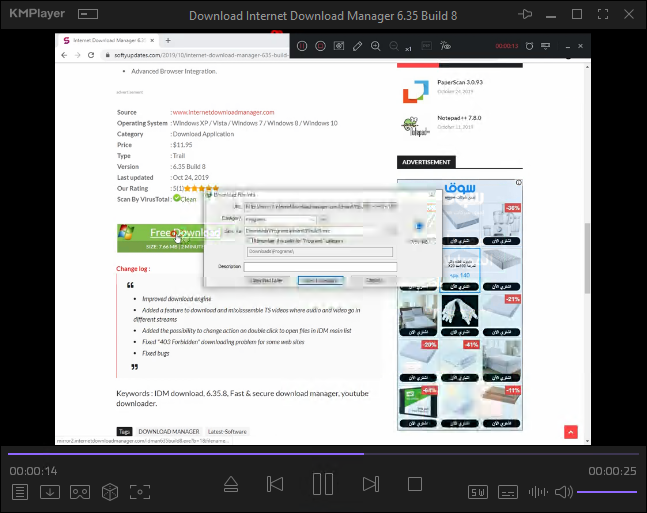Pin the player window always on top
Image resolution: width=647 pixels, height=513 pixels.
coord(525,14)
